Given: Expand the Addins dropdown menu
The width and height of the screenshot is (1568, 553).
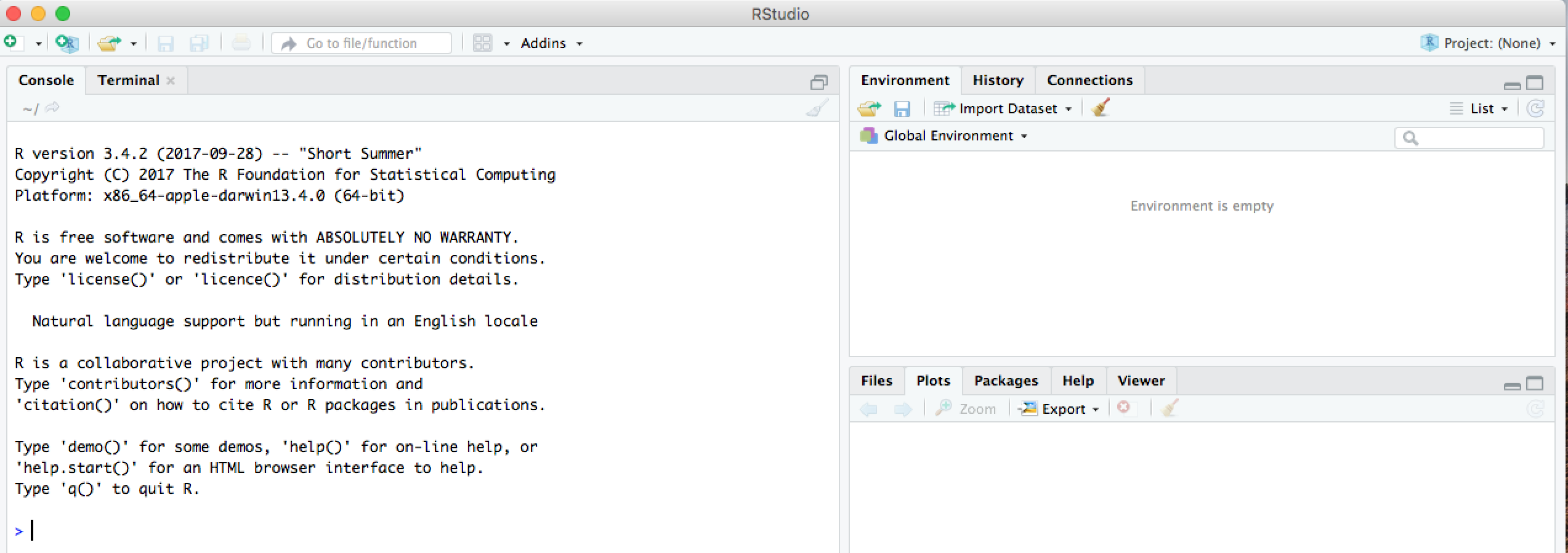Looking at the screenshot, I should [x=551, y=43].
